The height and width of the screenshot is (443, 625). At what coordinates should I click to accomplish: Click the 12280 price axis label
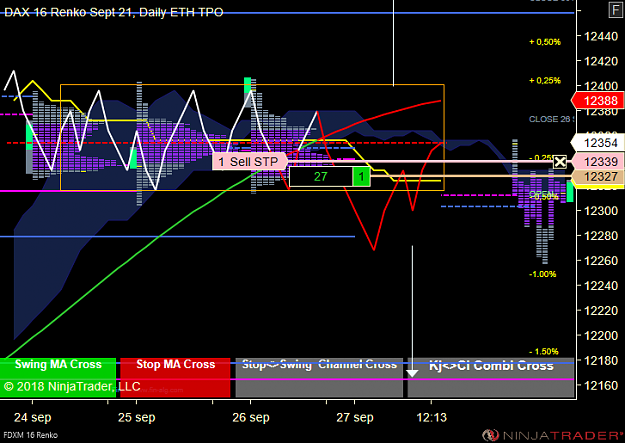pos(601,236)
